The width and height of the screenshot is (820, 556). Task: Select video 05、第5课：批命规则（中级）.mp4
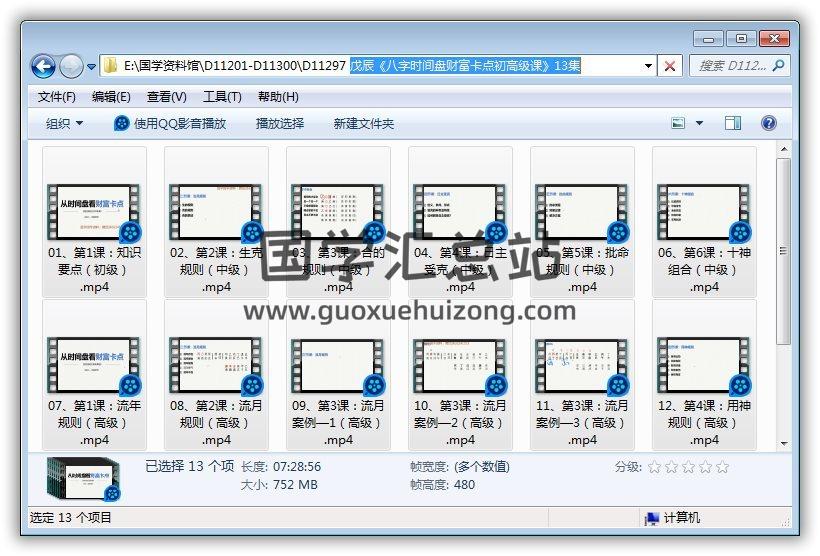[x=582, y=222]
